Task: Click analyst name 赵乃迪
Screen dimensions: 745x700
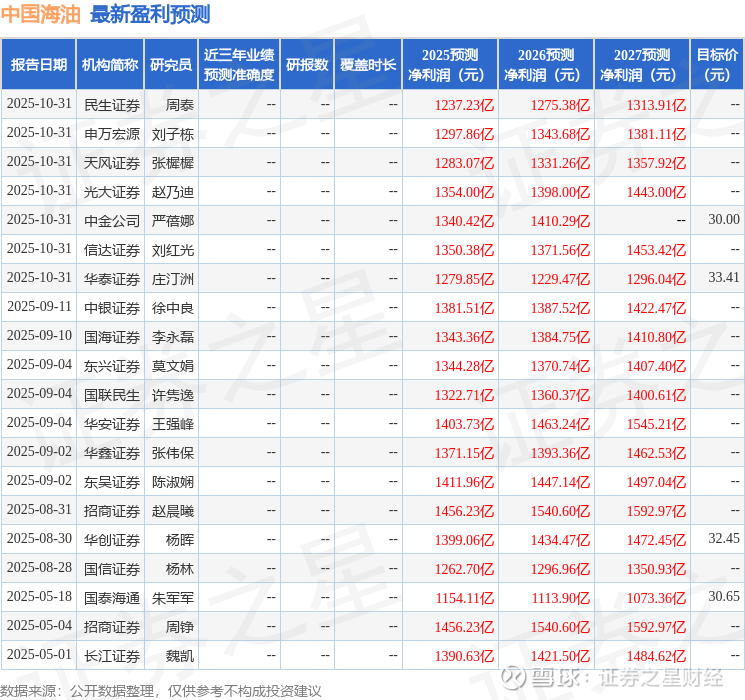Action: click(x=173, y=192)
